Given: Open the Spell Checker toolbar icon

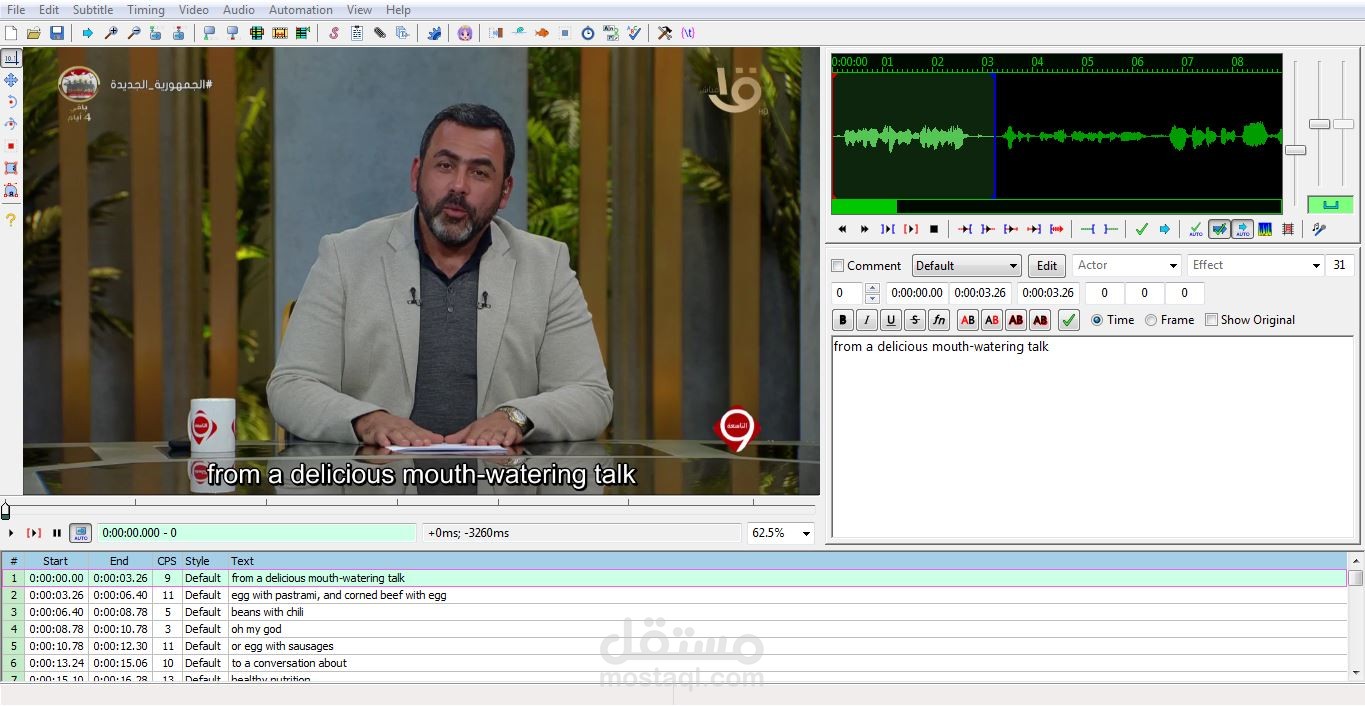Looking at the screenshot, I should pos(634,33).
